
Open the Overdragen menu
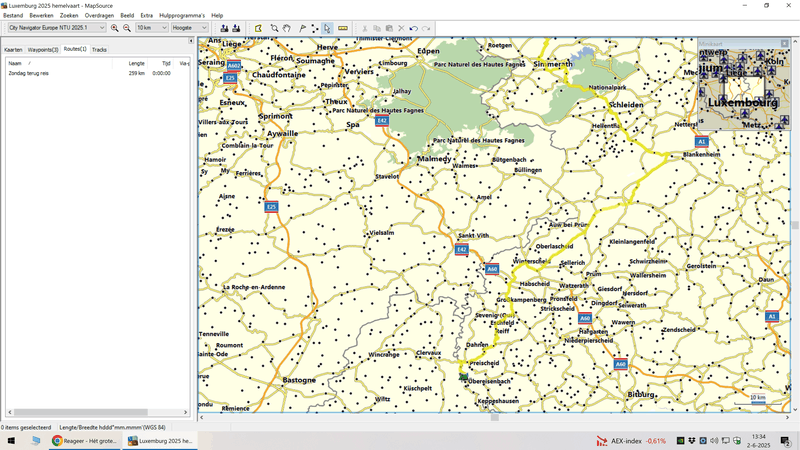(99, 15)
